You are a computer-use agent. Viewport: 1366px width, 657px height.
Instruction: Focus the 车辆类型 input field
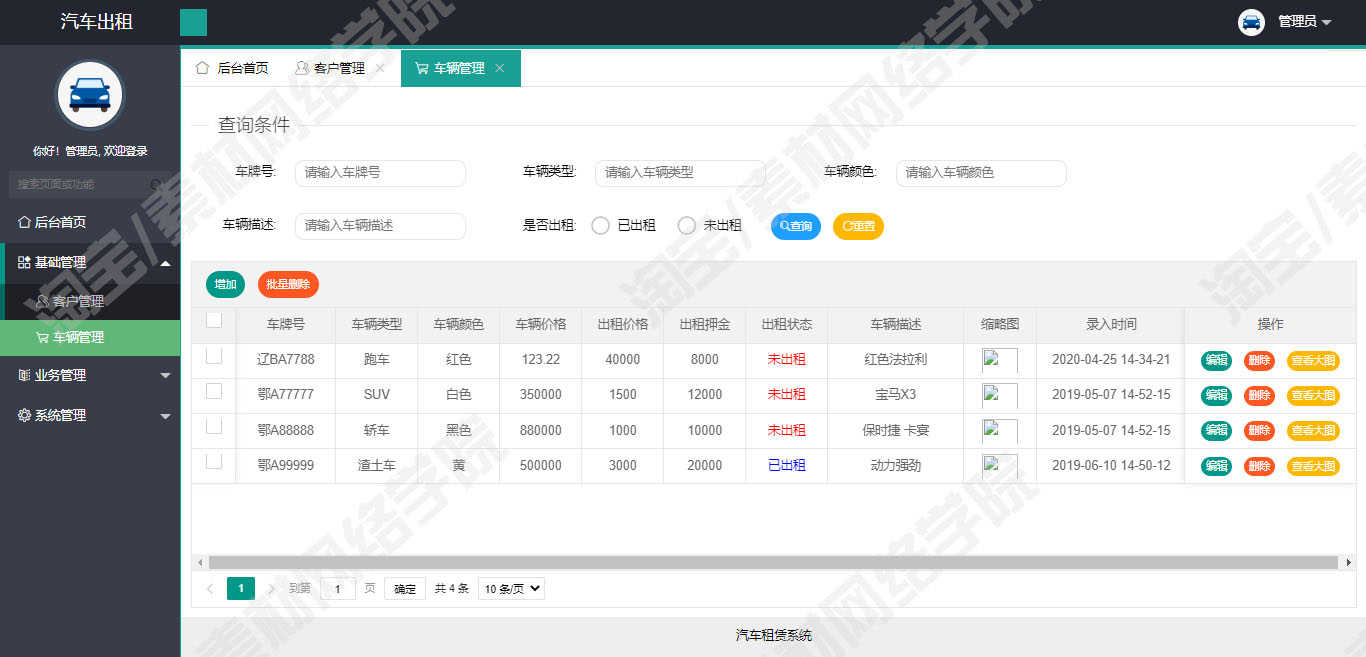click(x=680, y=173)
